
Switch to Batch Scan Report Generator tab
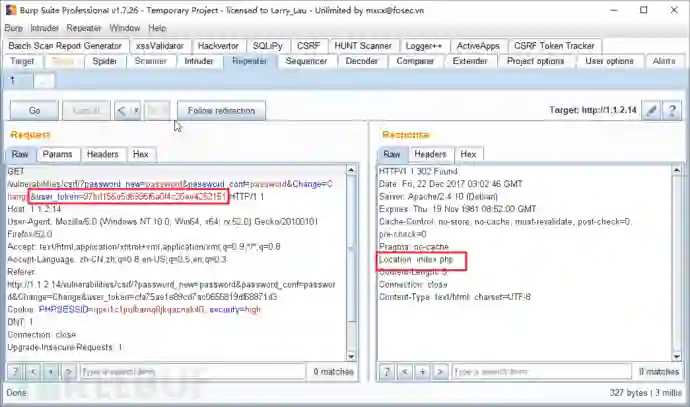coord(65,46)
